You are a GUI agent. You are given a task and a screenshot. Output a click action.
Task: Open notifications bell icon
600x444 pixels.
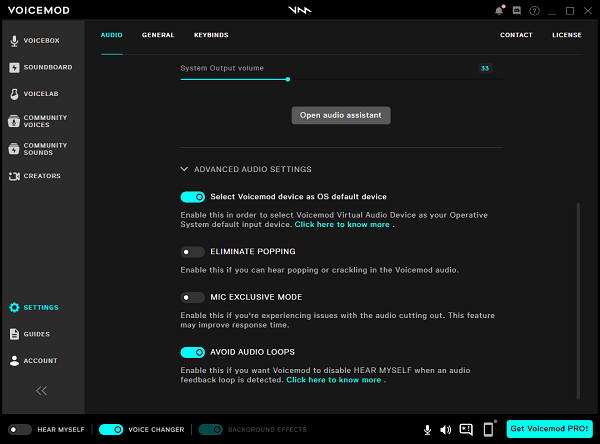[x=499, y=10]
